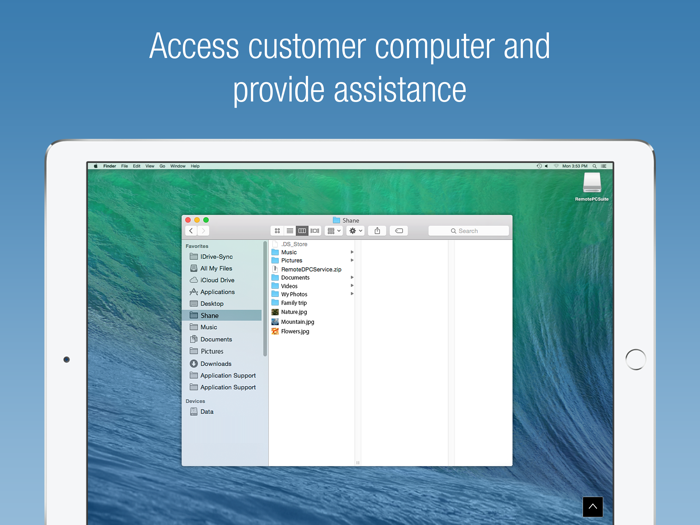Click the Edit Tags toolbar button
700x525 pixels.
399,231
